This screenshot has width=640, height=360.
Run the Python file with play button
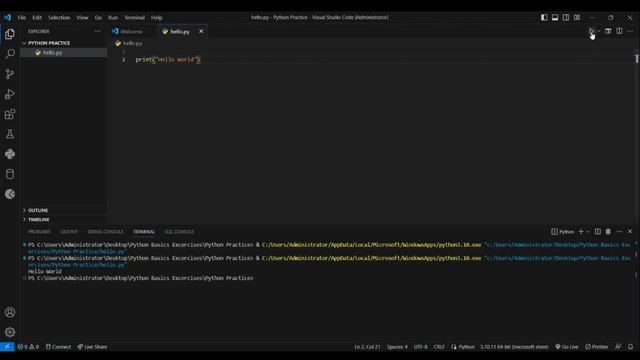tap(591, 31)
